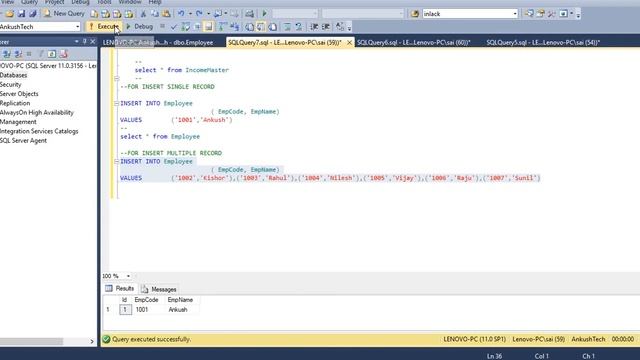Collapse the single-record INSERT INTO Employee block
Image resolution: width=640 pixels, height=360 pixels.
pos(117,103)
